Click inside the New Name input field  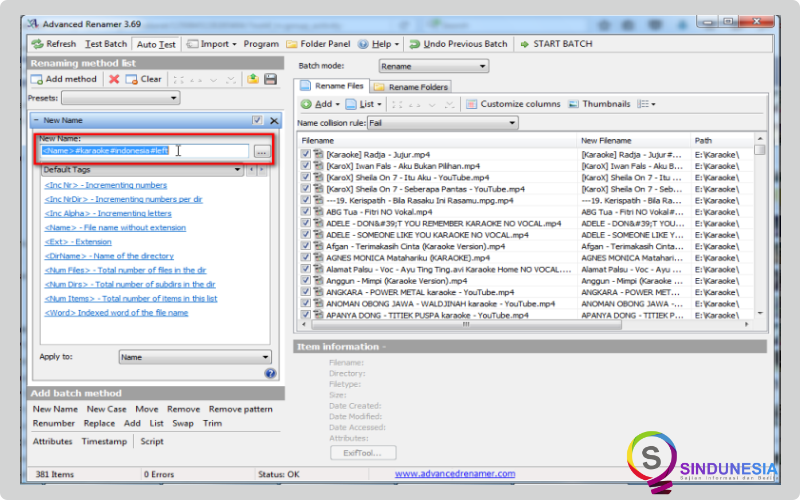(x=145, y=151)
